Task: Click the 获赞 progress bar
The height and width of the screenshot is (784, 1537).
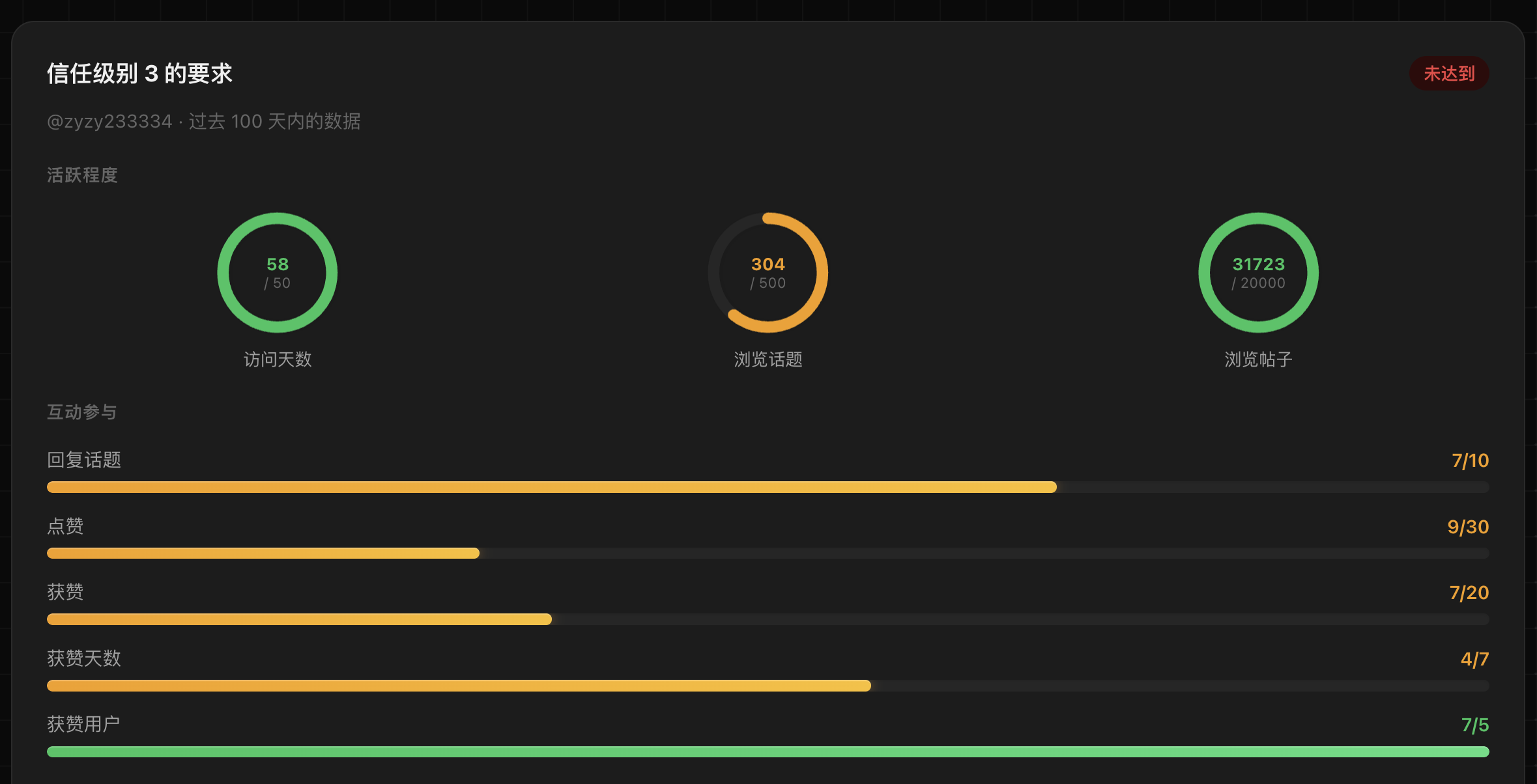Action: click(768, 619)
